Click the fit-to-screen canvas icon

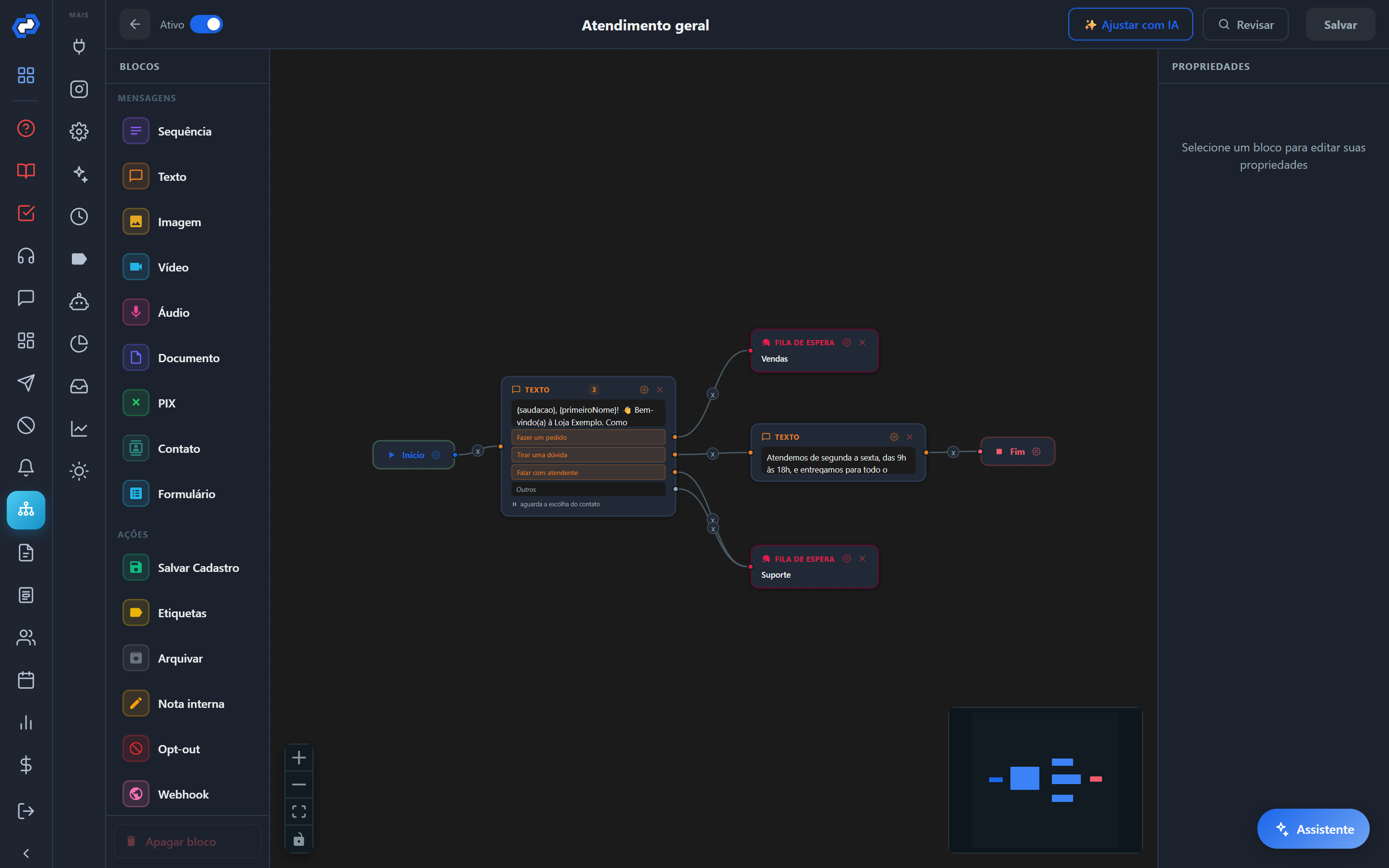(x=299, y=811)
